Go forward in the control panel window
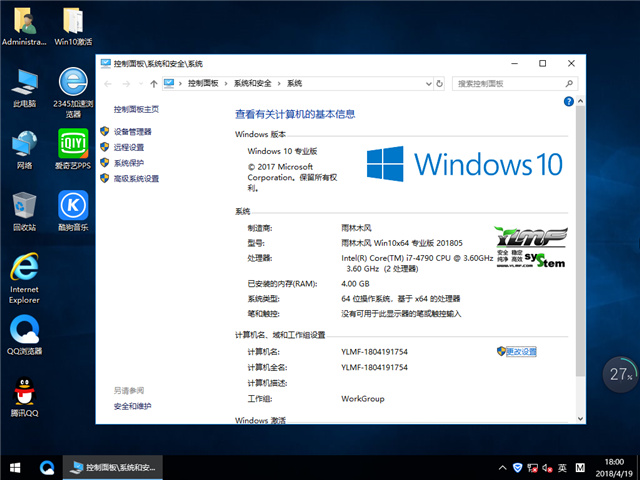 tap(126, 84)
